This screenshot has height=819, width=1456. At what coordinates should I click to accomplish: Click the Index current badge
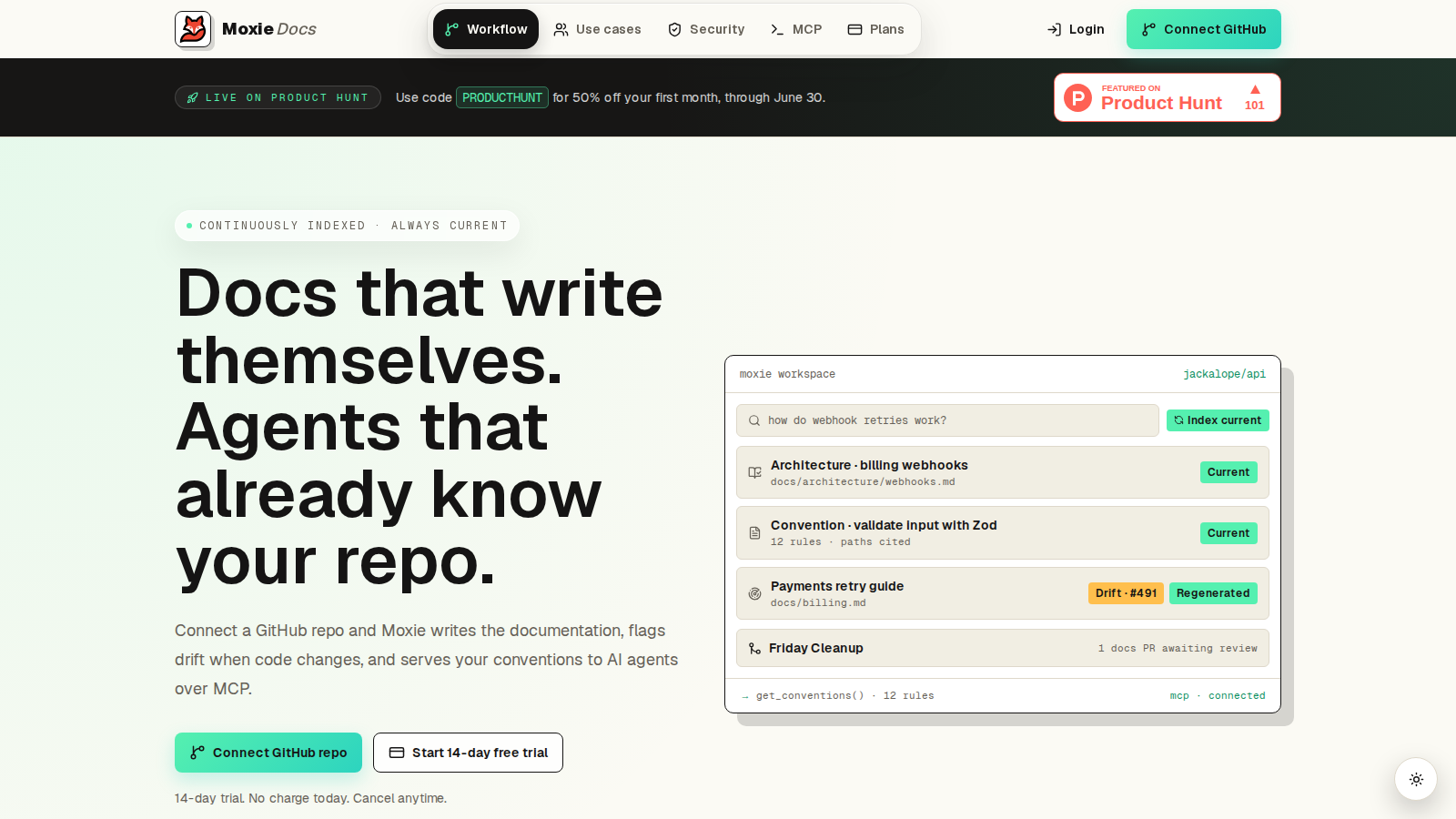click(1218, 420)
